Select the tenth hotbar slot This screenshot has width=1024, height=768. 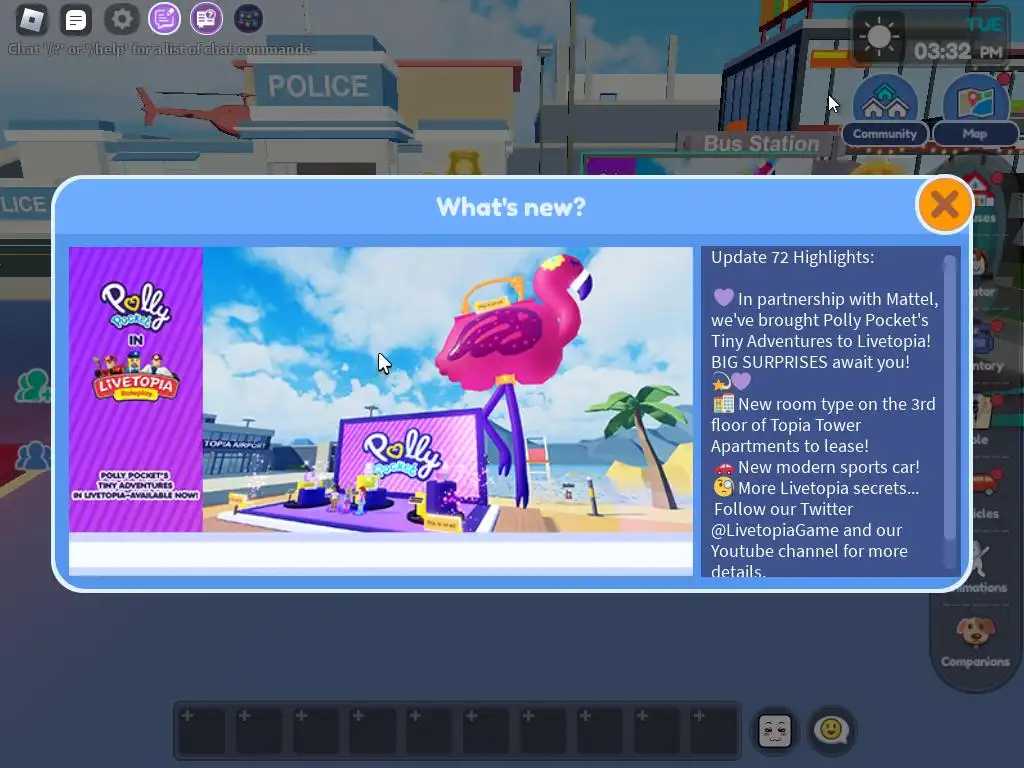[714, 731]
